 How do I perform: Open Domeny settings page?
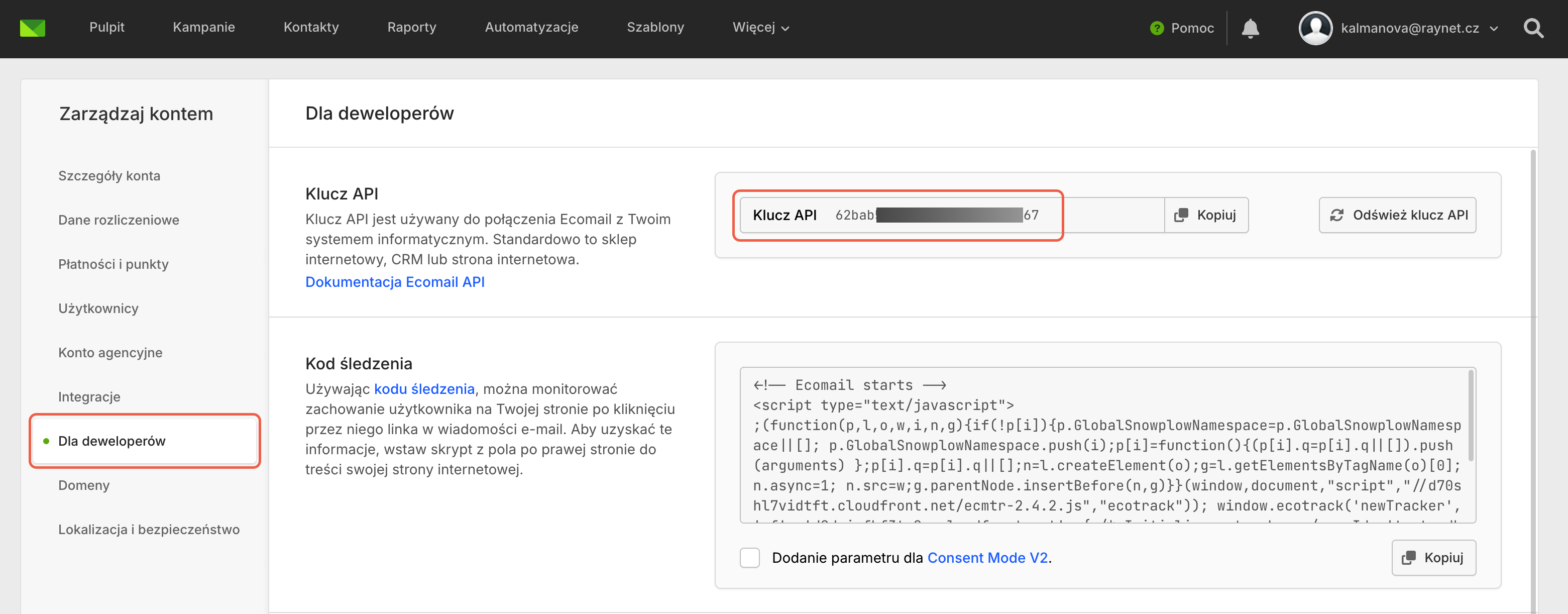[84, 485]
